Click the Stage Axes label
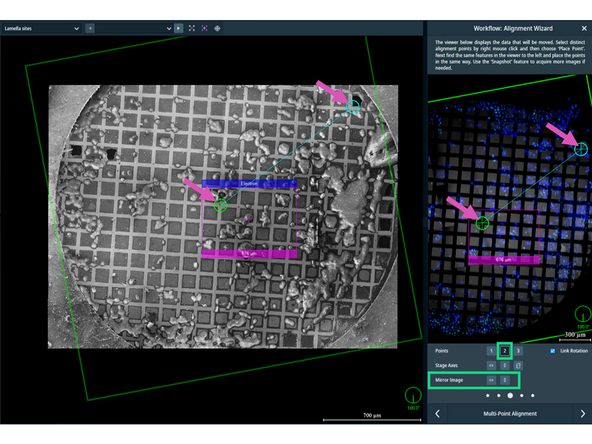Image resolution: width=592 pixels, height=444 pixels. (x=446, y=365)
